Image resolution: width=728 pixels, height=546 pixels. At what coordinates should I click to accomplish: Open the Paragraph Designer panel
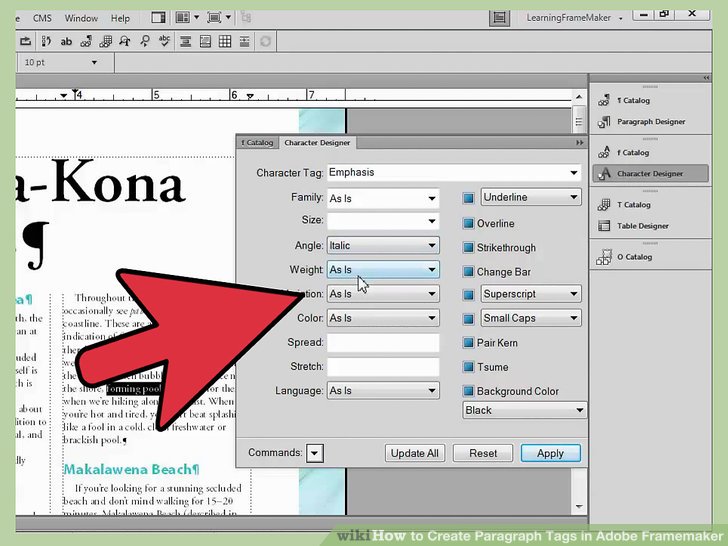(650, 122)
